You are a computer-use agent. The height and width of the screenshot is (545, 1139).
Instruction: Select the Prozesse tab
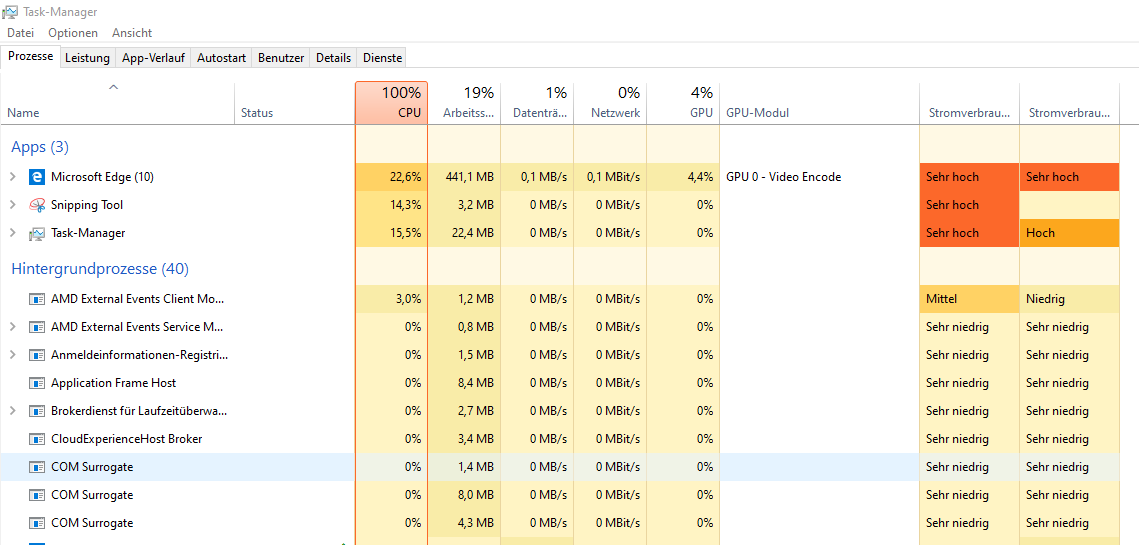pyautogui.click(x=31, y=57)
